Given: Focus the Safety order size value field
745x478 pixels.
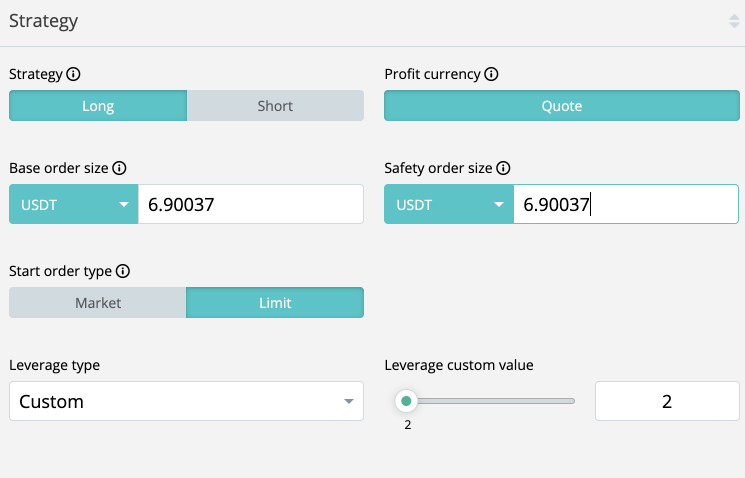Looking at the screenshot, I should point(626,204).
